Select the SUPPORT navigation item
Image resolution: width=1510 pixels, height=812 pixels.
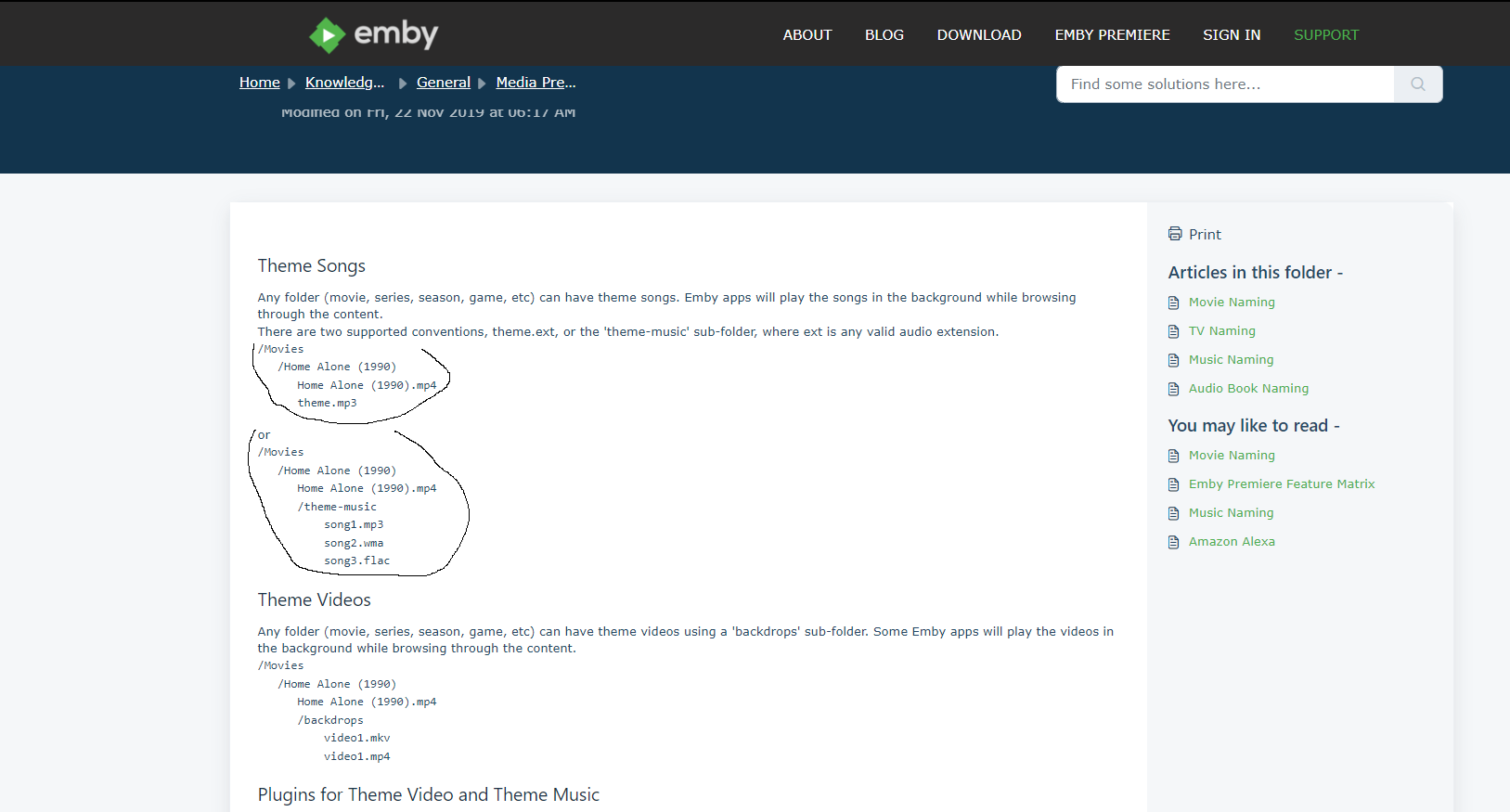coord(1326,35)
